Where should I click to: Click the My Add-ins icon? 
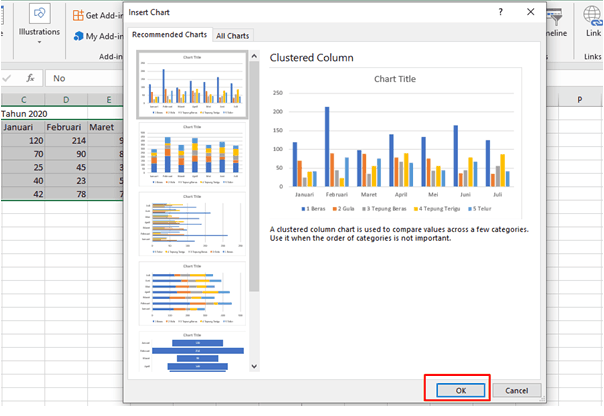tap(78, 36)
